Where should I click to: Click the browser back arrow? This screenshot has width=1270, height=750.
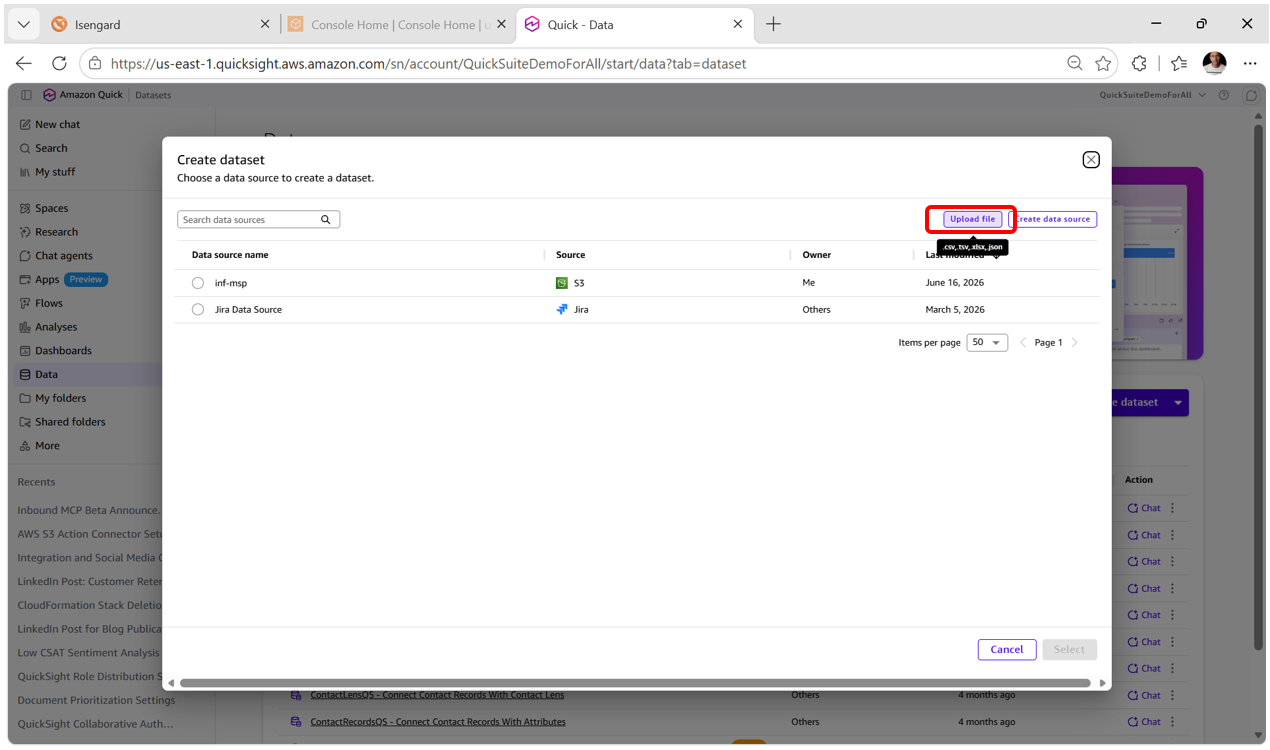[24, 64]
